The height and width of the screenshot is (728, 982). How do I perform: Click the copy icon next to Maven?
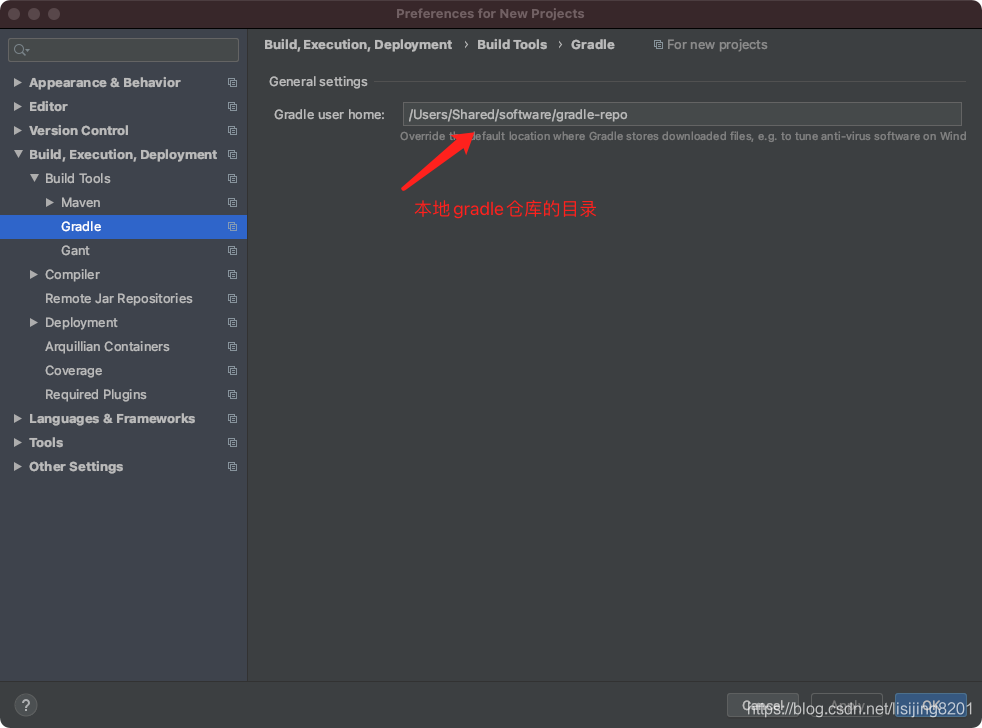[232, 202]
